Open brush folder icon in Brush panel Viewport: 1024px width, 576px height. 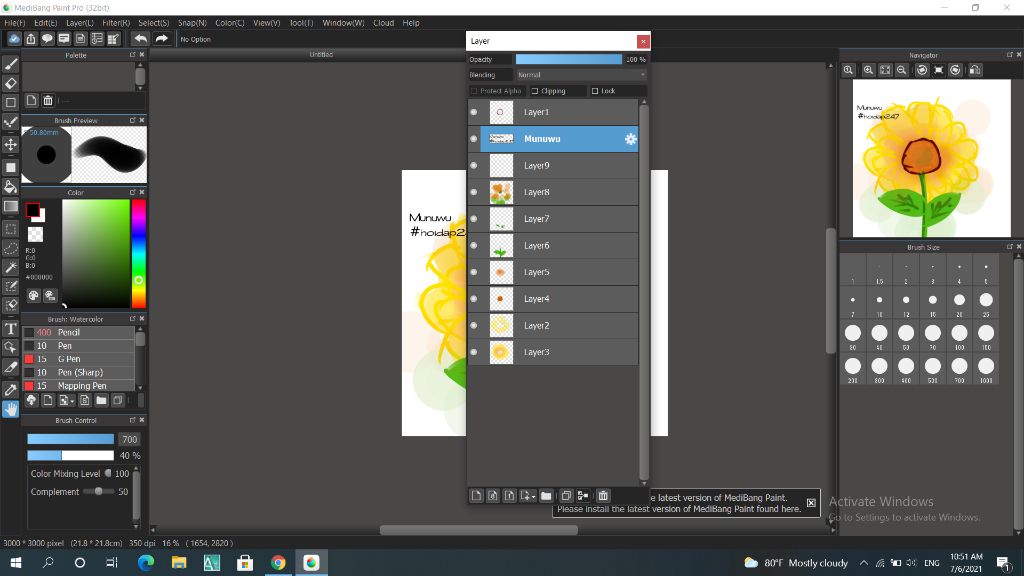101,400
